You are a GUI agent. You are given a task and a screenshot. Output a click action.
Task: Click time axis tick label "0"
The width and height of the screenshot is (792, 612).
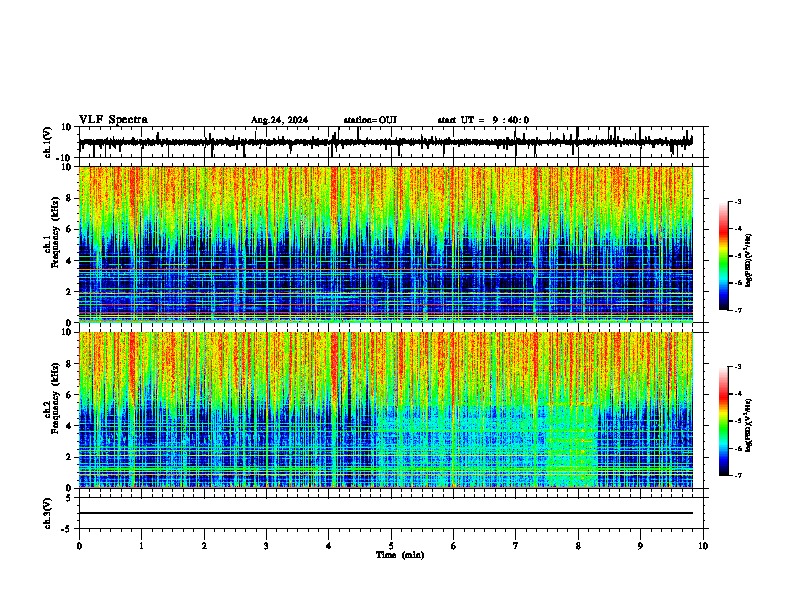click(79, 546)
